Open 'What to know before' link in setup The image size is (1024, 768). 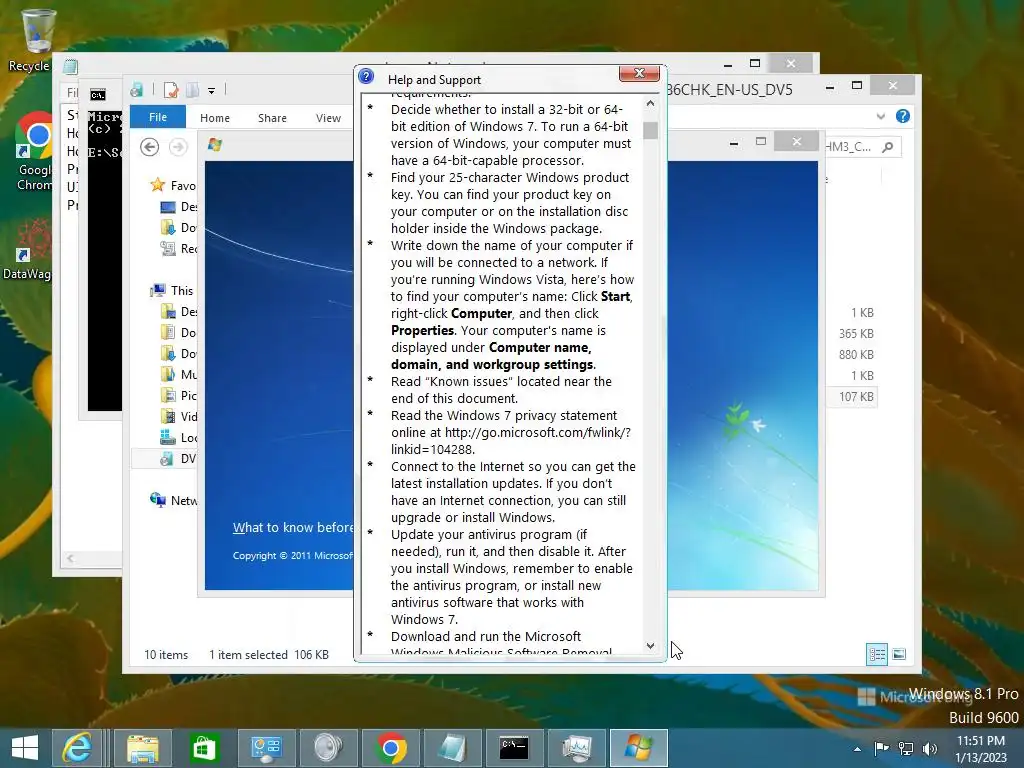[293, 527]
